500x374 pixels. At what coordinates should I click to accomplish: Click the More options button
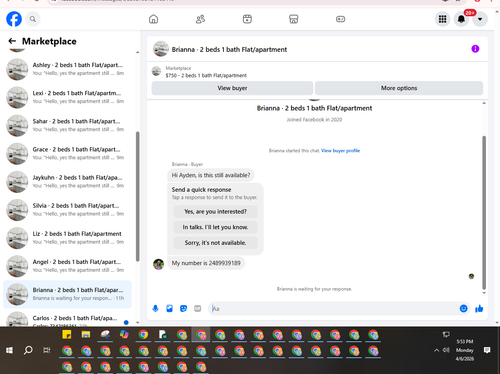click(x=399, y=88)
